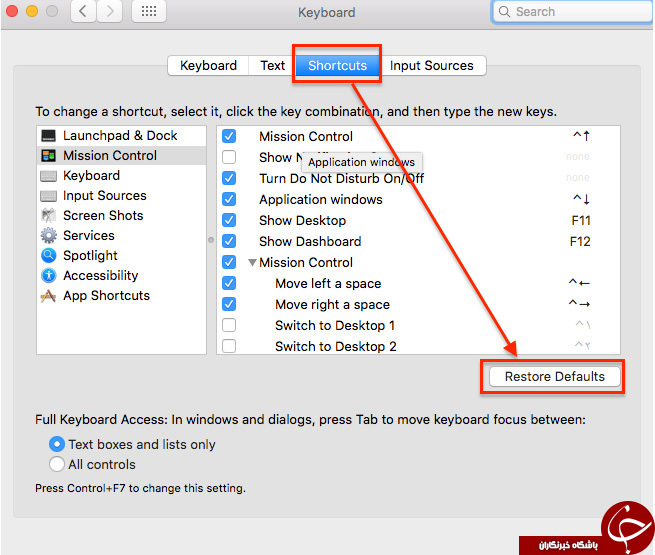655x555 pixels.
Task: Toggle Turn Do Not Disturb On/Off checkbox
Action: [229, 178]
